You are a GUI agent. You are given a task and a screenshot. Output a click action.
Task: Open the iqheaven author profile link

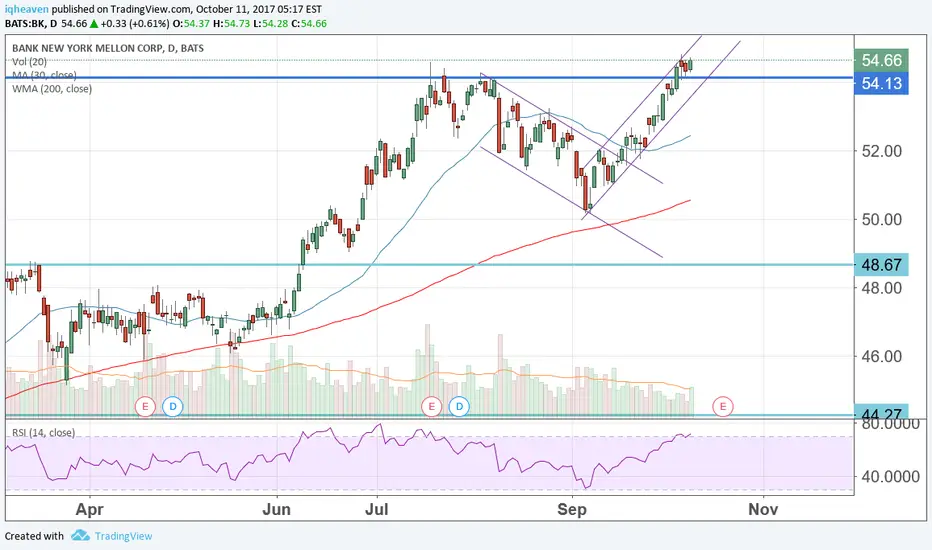(x=27, y=9)
